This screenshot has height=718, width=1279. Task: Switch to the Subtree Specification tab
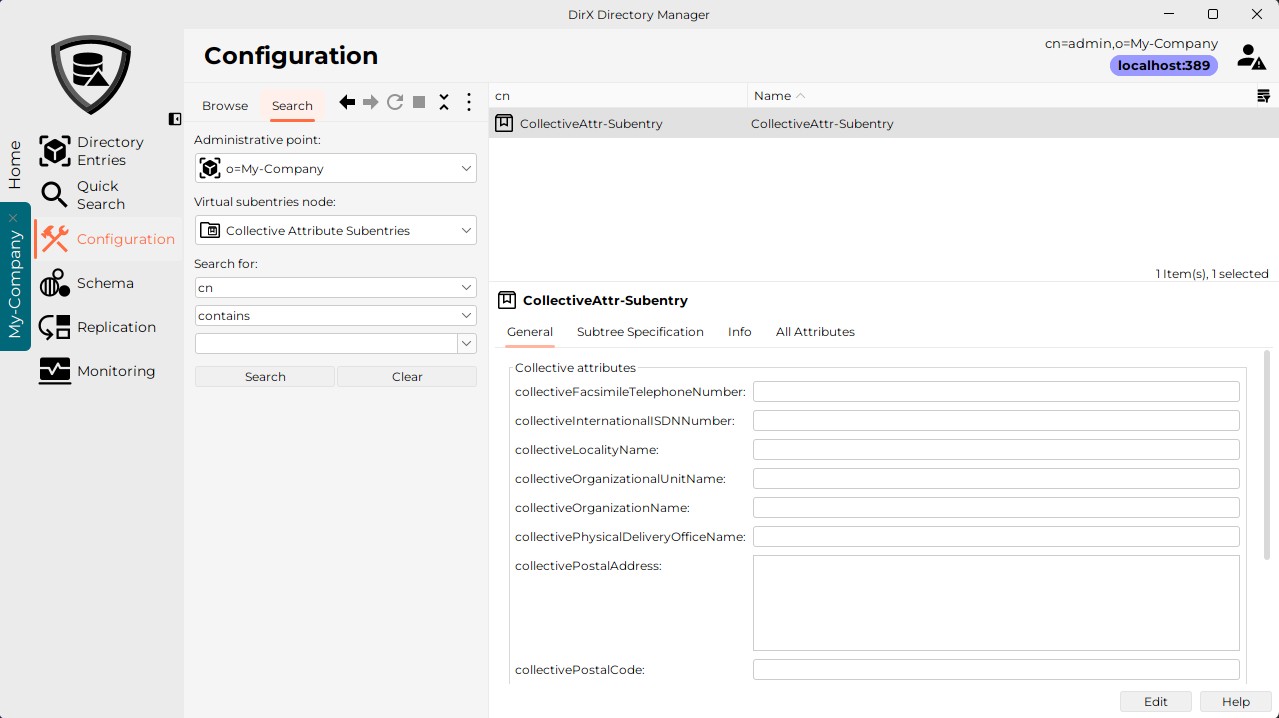[x=640, y=331]
